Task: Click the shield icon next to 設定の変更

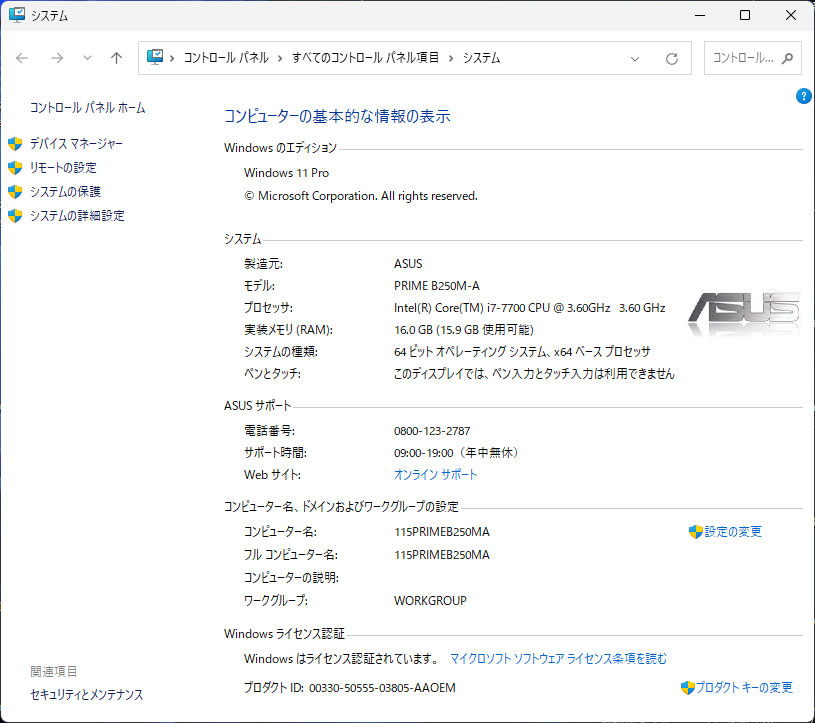Action: tap(695, 532)
